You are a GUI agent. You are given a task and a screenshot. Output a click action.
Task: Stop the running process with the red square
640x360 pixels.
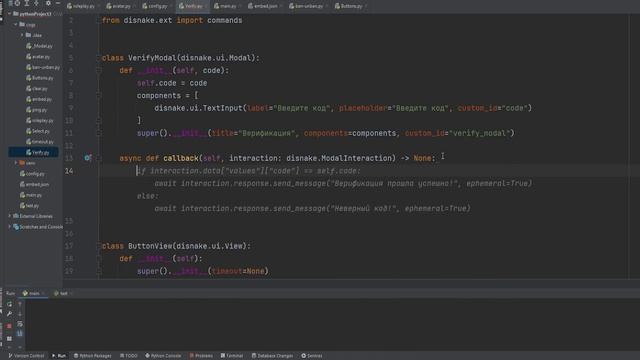9,326
